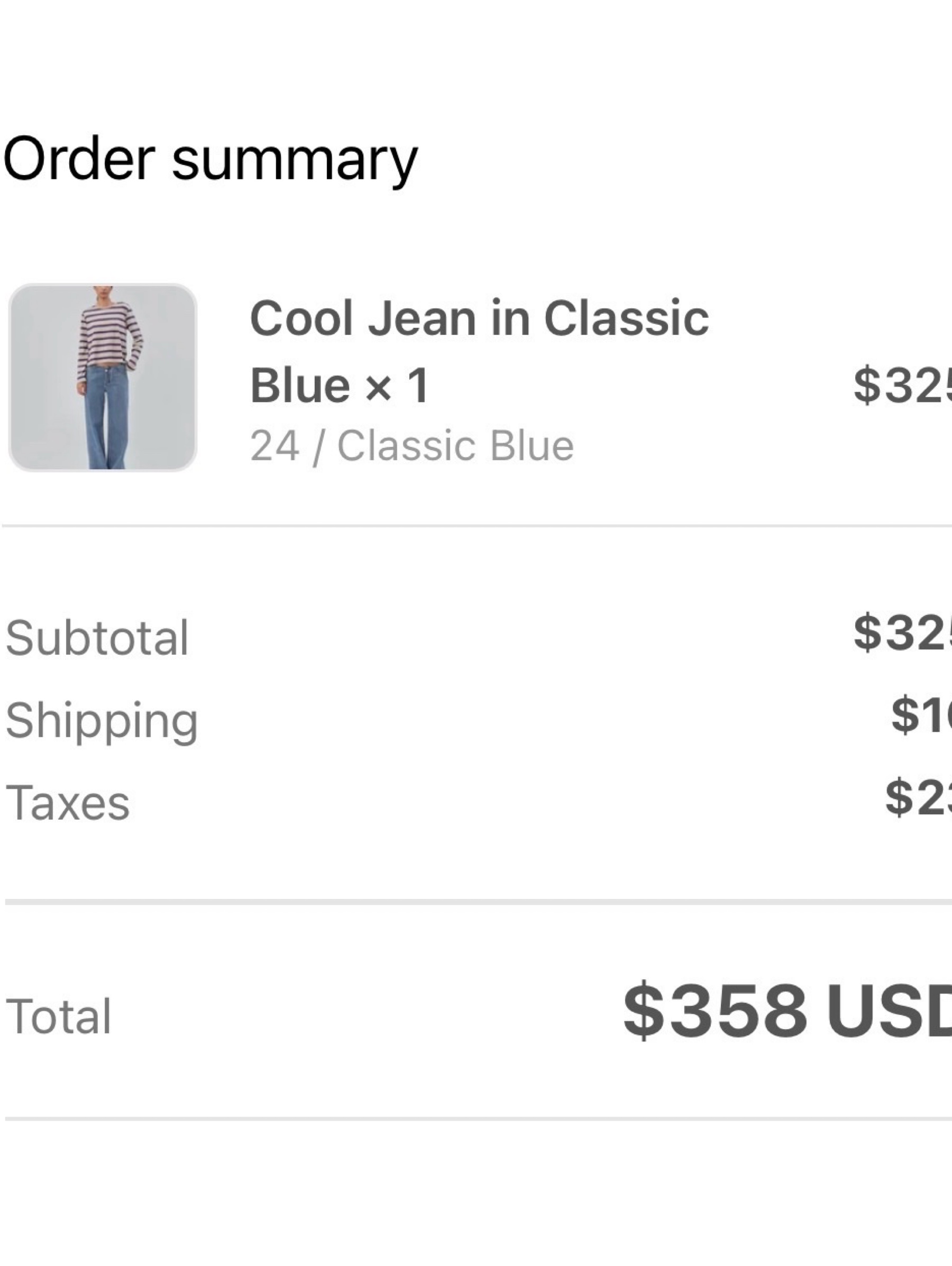Click the Shipping cost value
The height and width of the screenshot is (1266, 952).
pyautogui.click(x=921, y=714)
